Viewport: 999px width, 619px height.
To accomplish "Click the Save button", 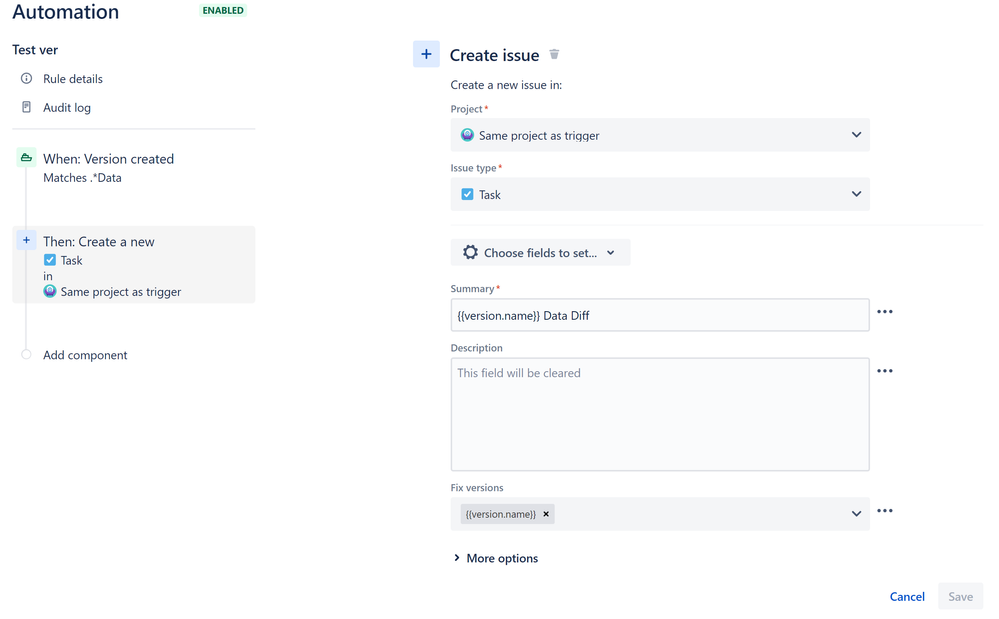I will click(x=960, y=597).
